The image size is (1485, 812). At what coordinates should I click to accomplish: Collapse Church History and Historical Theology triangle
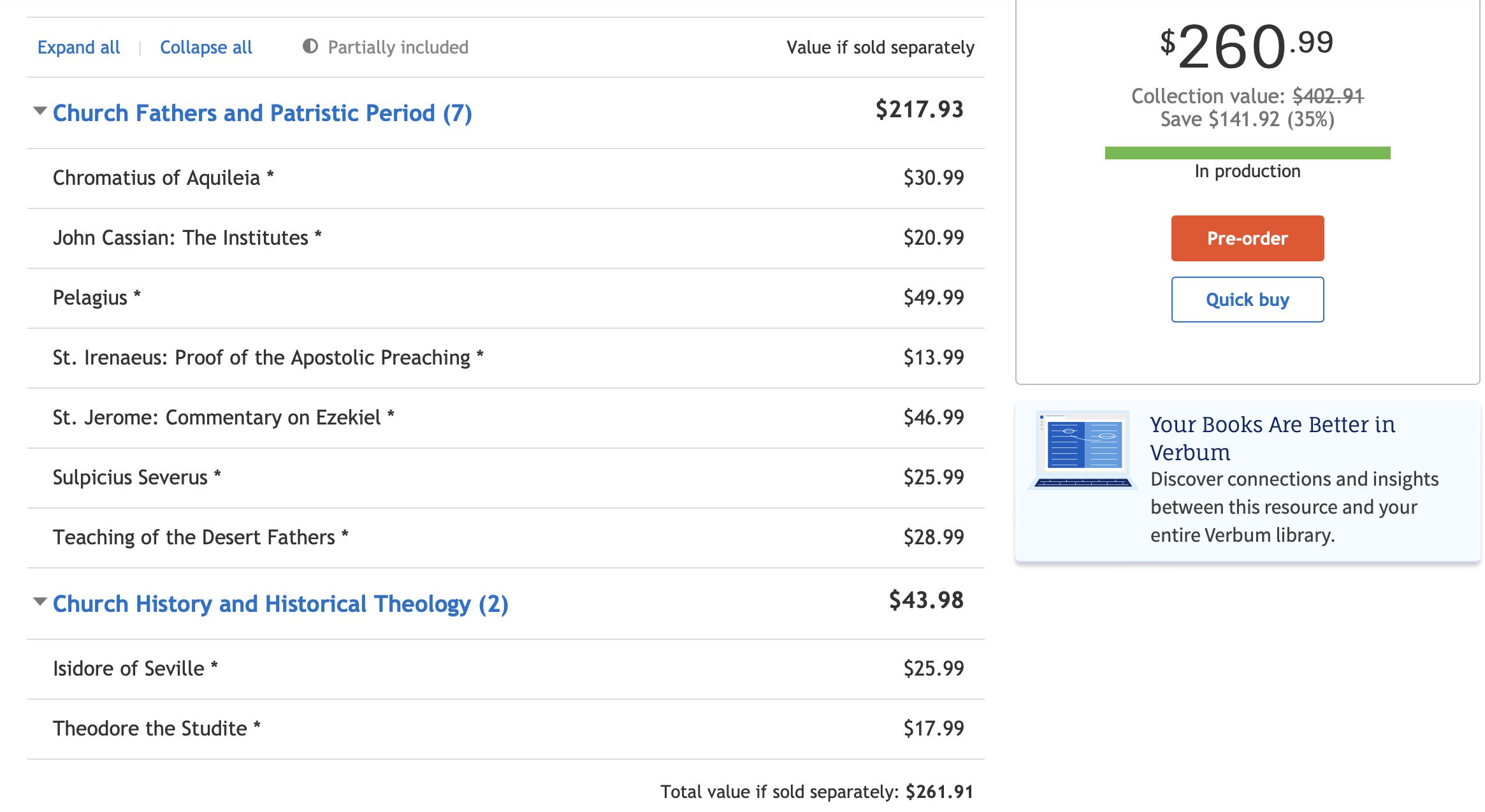[x=40, y=602]
